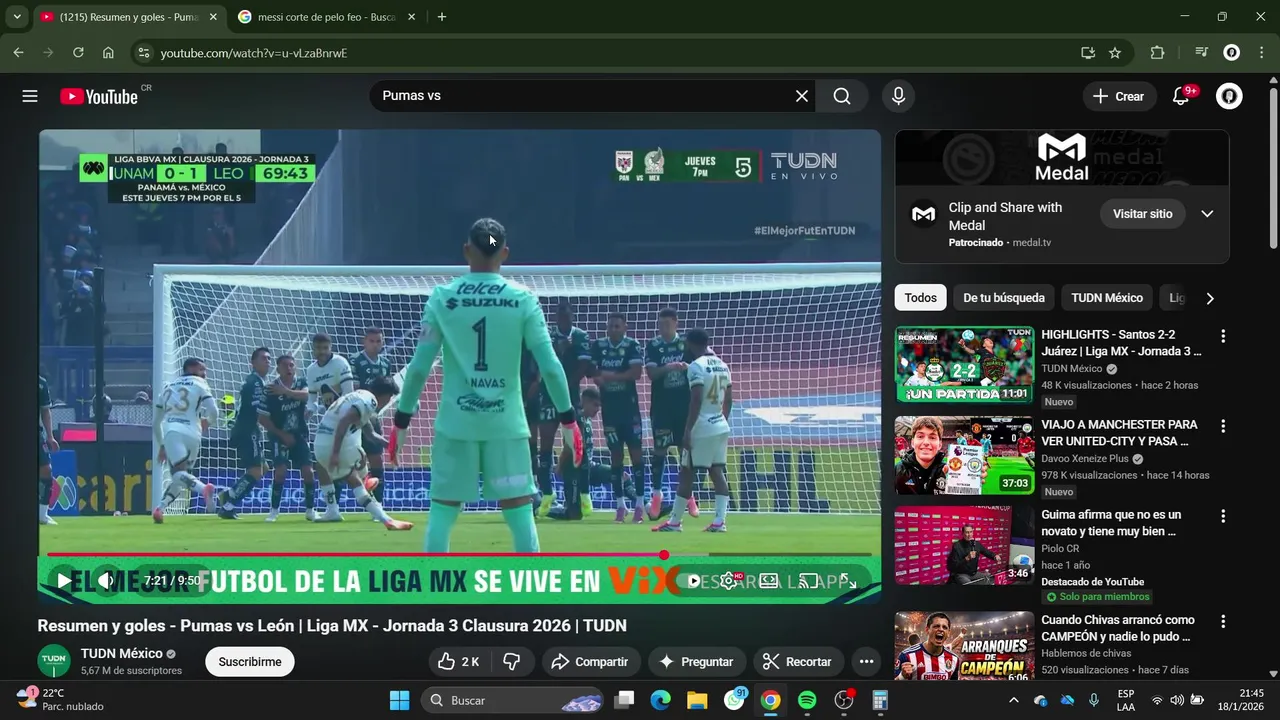Screen dimensions: 1280x720
Task: Reload the page
Action: pos(78,53)
